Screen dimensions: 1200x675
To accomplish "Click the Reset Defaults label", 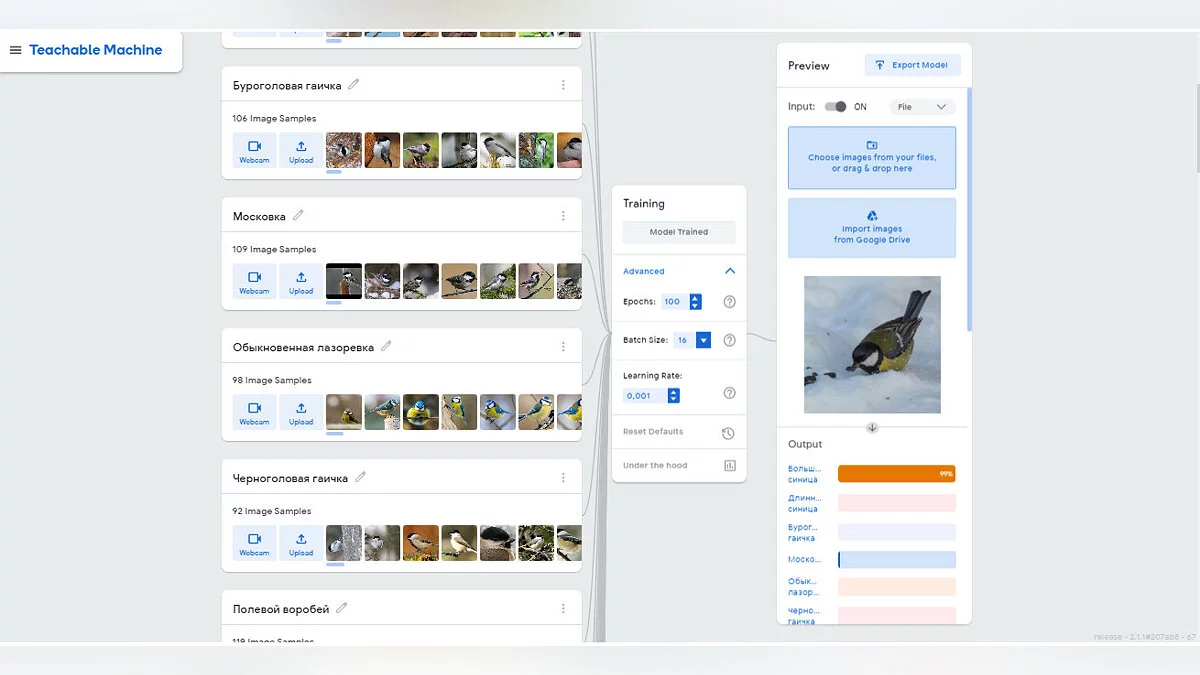I will pyautogui.click(x=653, y=432).
